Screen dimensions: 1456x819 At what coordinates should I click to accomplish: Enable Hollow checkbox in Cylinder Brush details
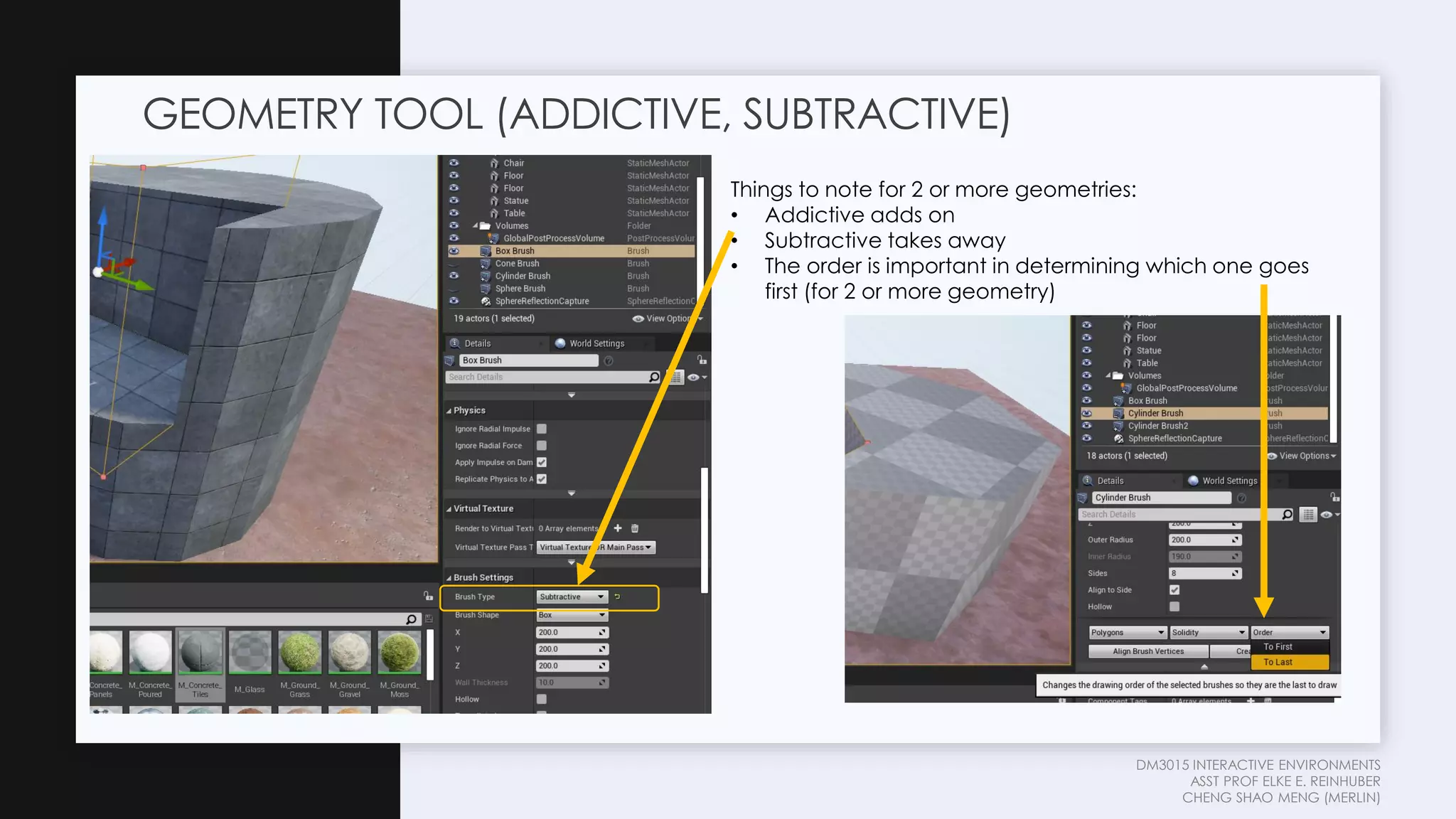[x=1174, y=606]
